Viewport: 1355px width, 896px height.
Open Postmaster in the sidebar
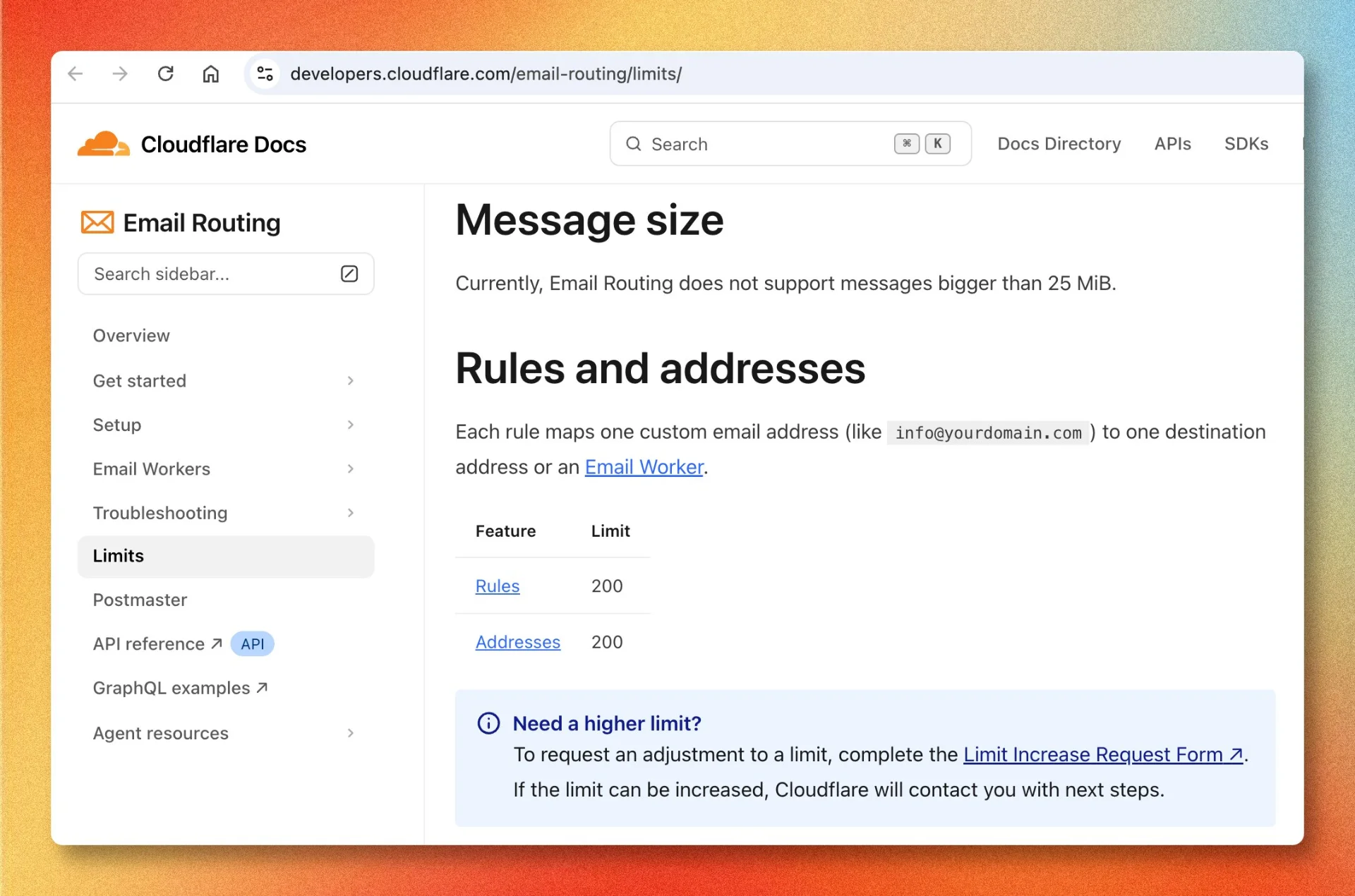click(x=140, y=600)
